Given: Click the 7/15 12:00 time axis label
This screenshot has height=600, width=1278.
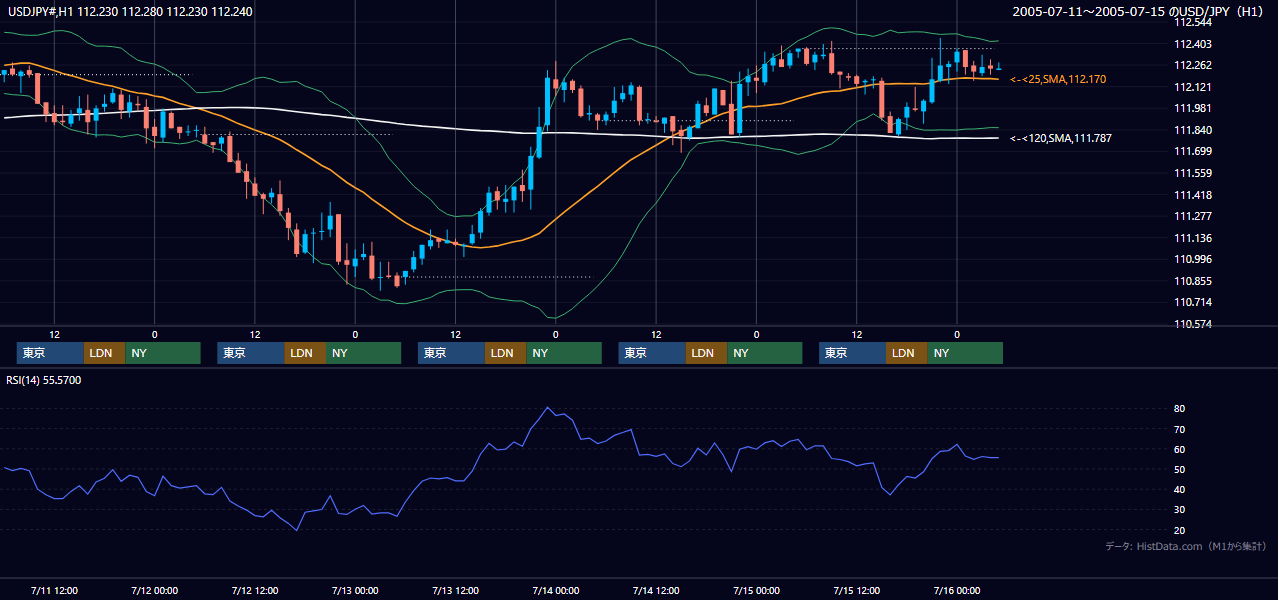Looking at the screenshot, I should [857, 590].
